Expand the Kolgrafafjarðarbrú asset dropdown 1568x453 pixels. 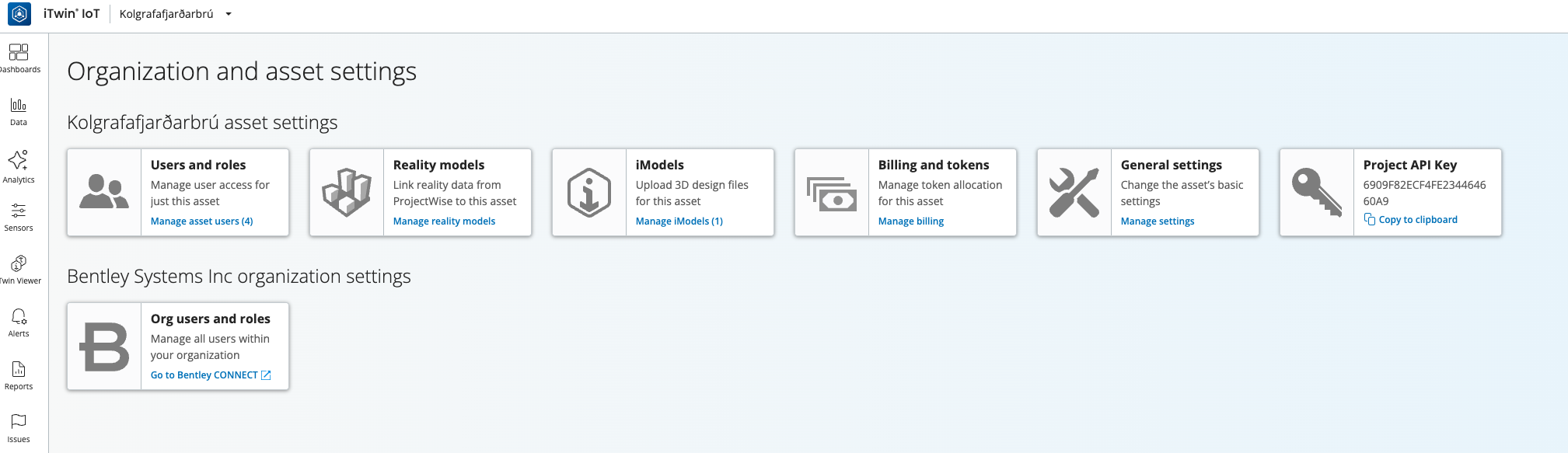[229, 14]
